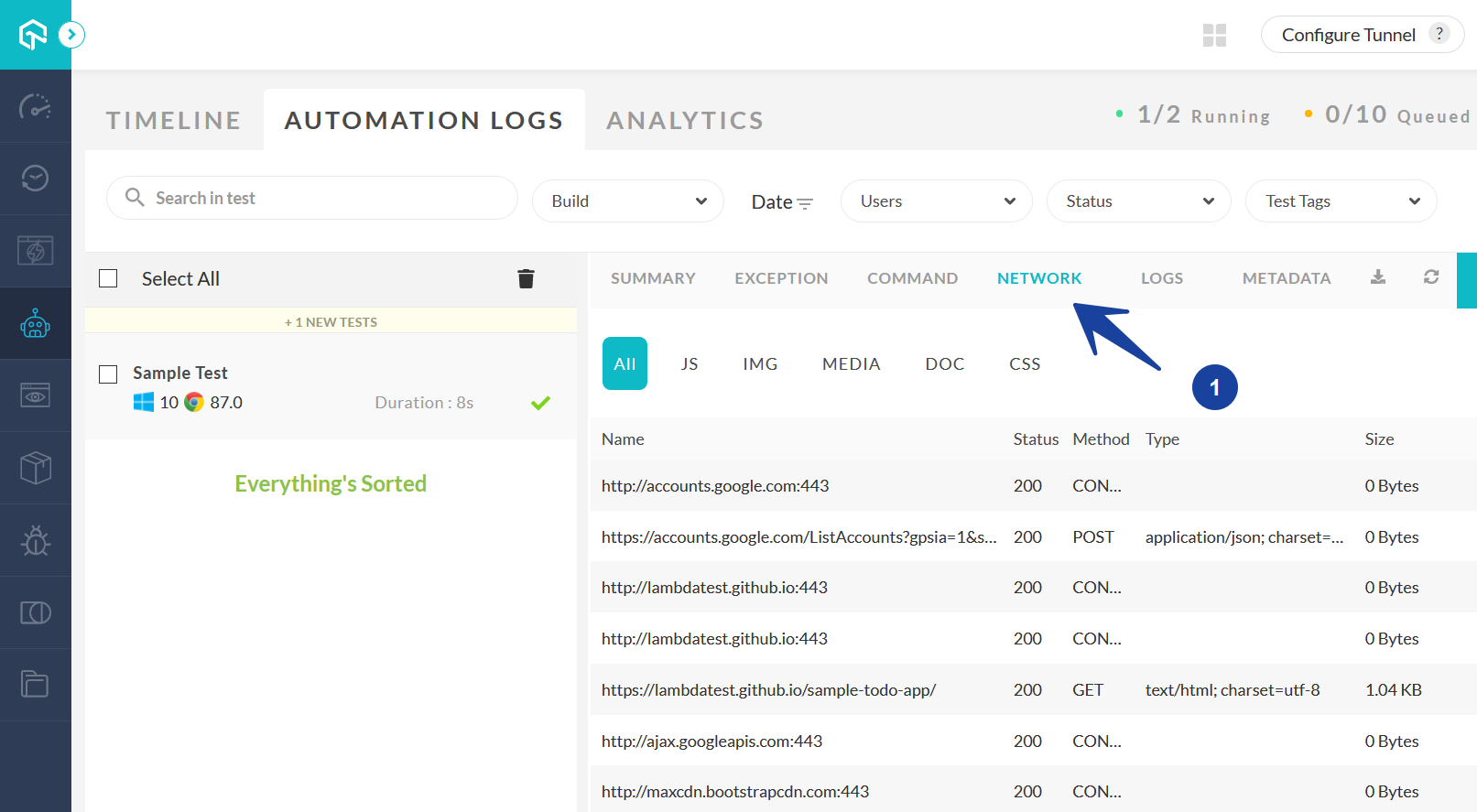The image size is (1477, 812).
Task: Delete selected tests with trash icon
Action: (526, 279)
